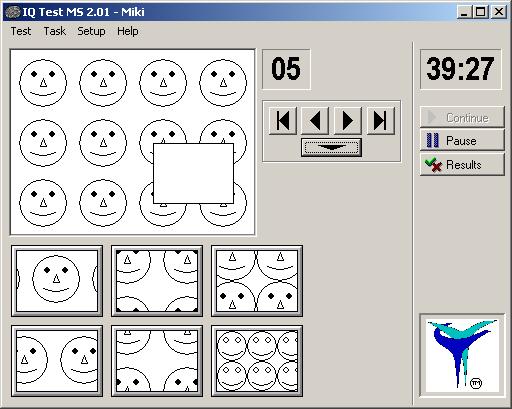Click the grayed Continue button
This screenshot has height=409, width=512.
coord(462,117)
